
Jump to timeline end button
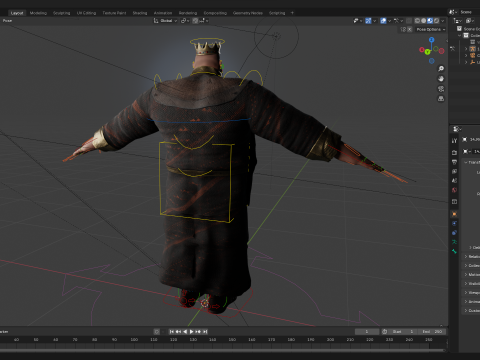[x=205, y=332]
